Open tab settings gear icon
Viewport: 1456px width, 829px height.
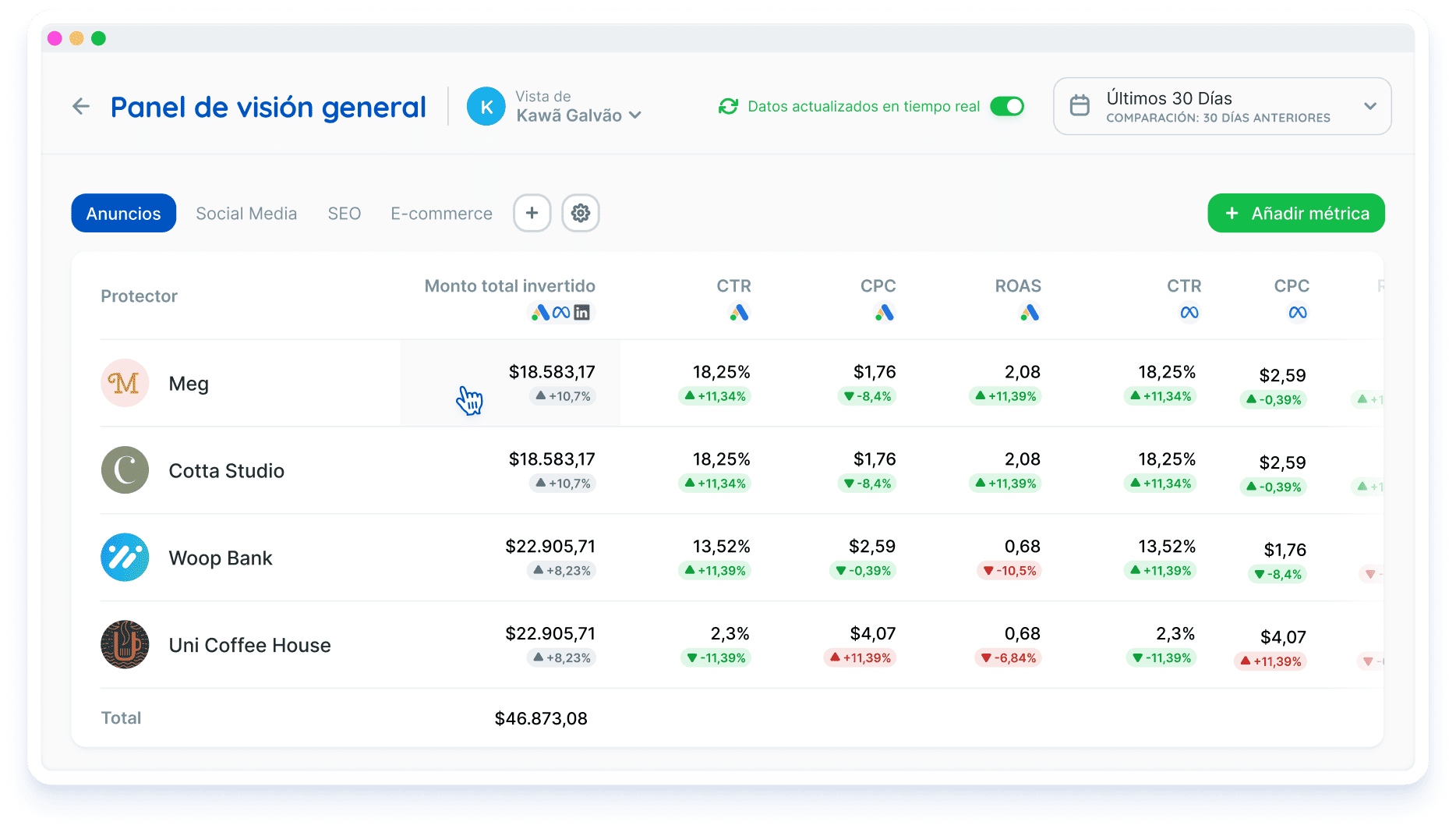[x=581, y=213]
